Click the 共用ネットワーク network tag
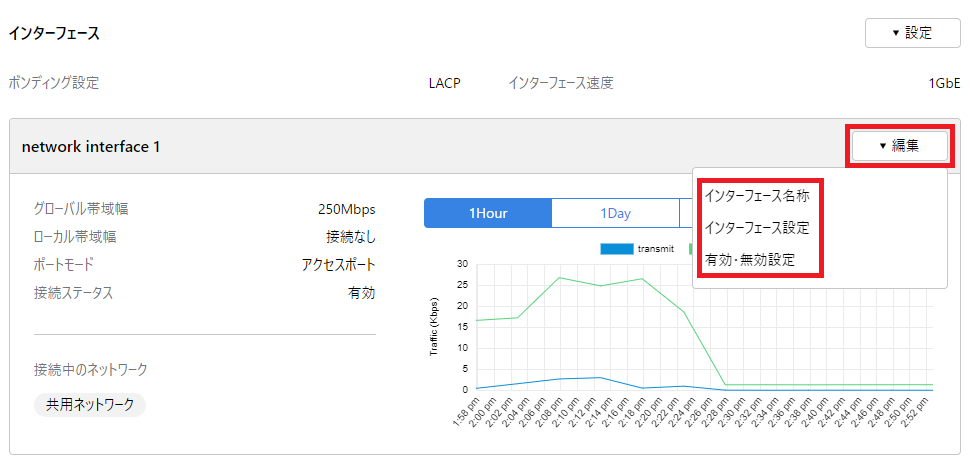The height and width of the screenshot is (468, 973). pyautogui.click(x=90, y=405)
